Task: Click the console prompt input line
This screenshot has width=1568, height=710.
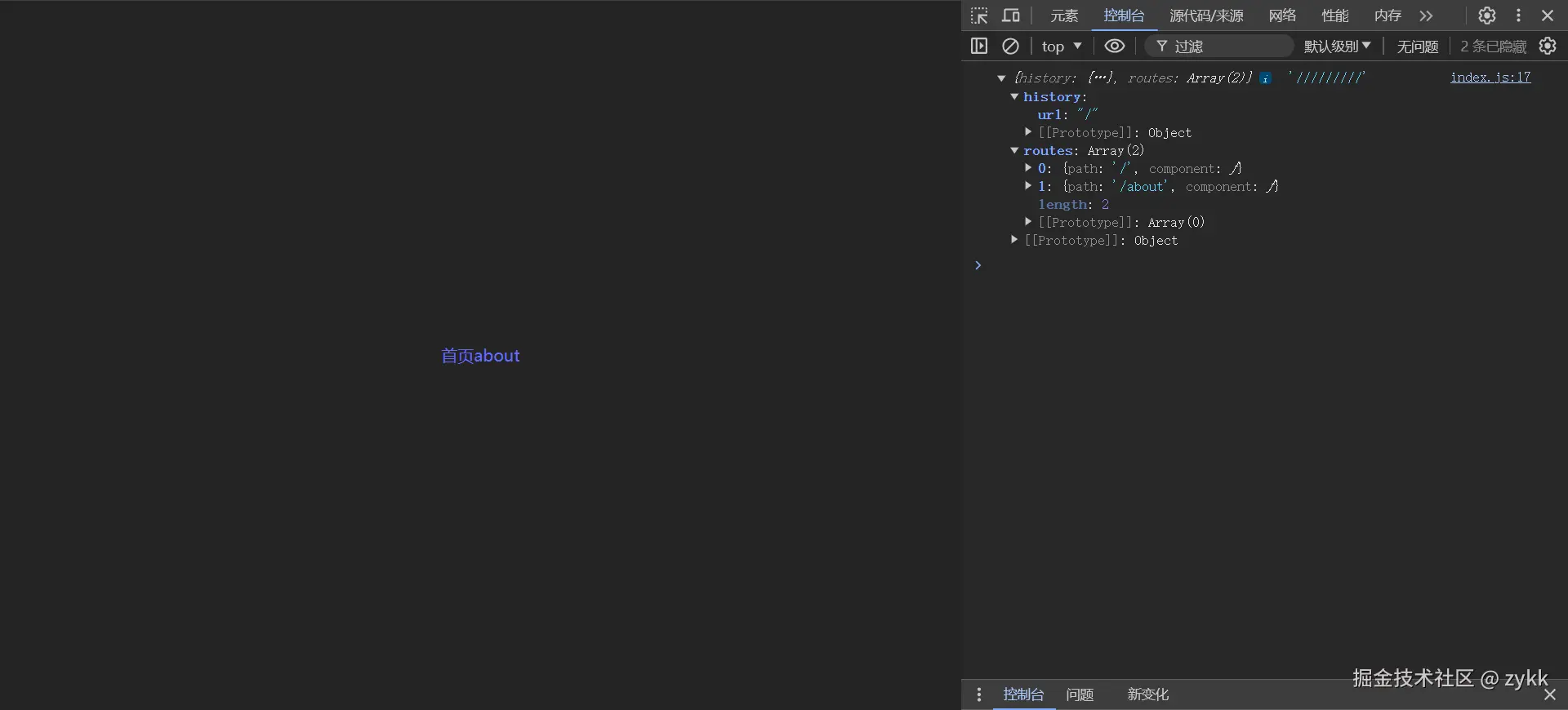Action: tap(1270, 265)
